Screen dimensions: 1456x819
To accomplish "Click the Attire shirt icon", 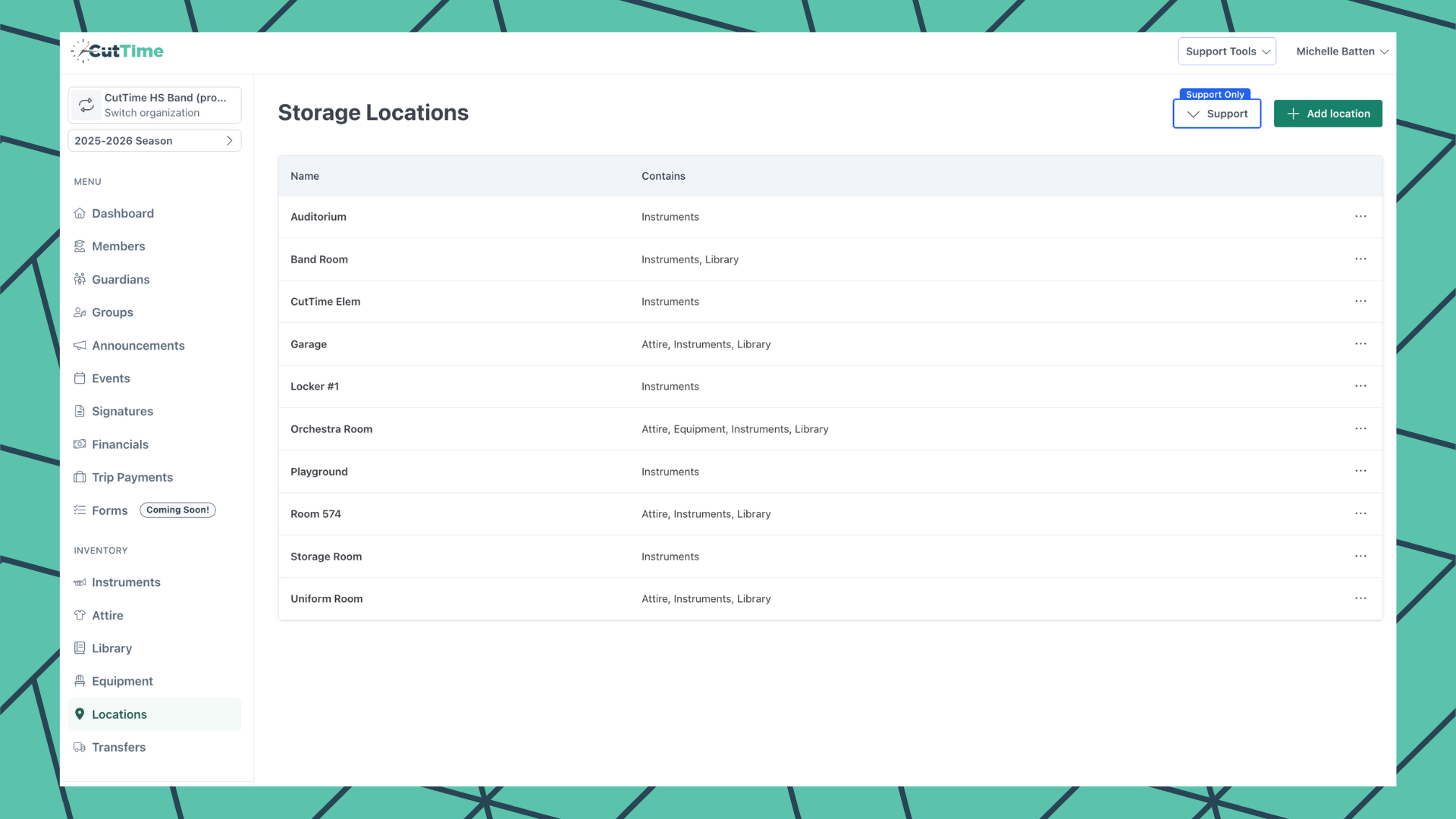I will [80, 615].
